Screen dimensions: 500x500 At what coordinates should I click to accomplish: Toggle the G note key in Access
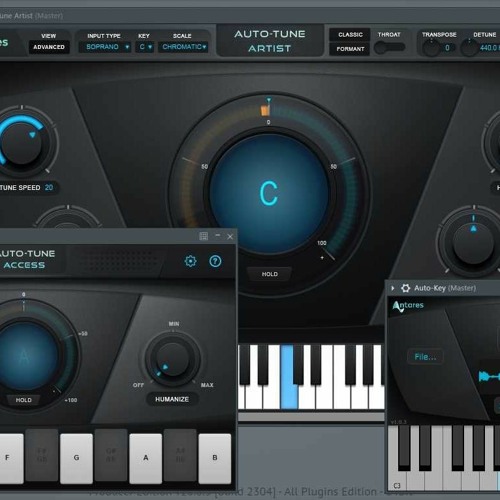[x=76, y=458]
